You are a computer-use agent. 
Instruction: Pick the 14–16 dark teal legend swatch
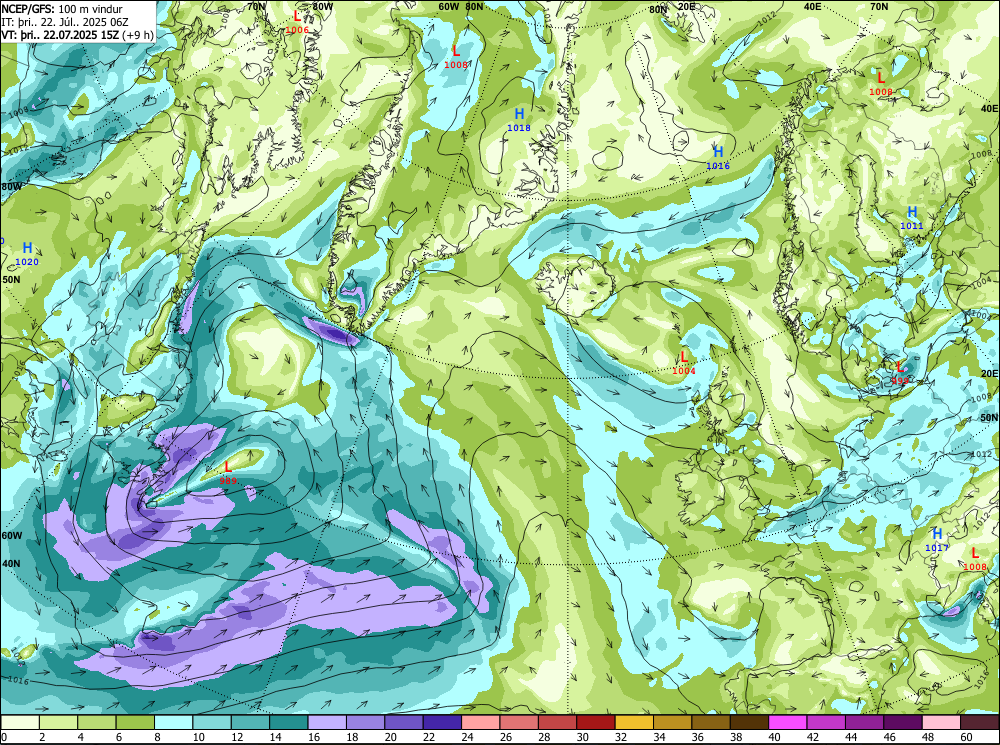click(x=289, y=722)
